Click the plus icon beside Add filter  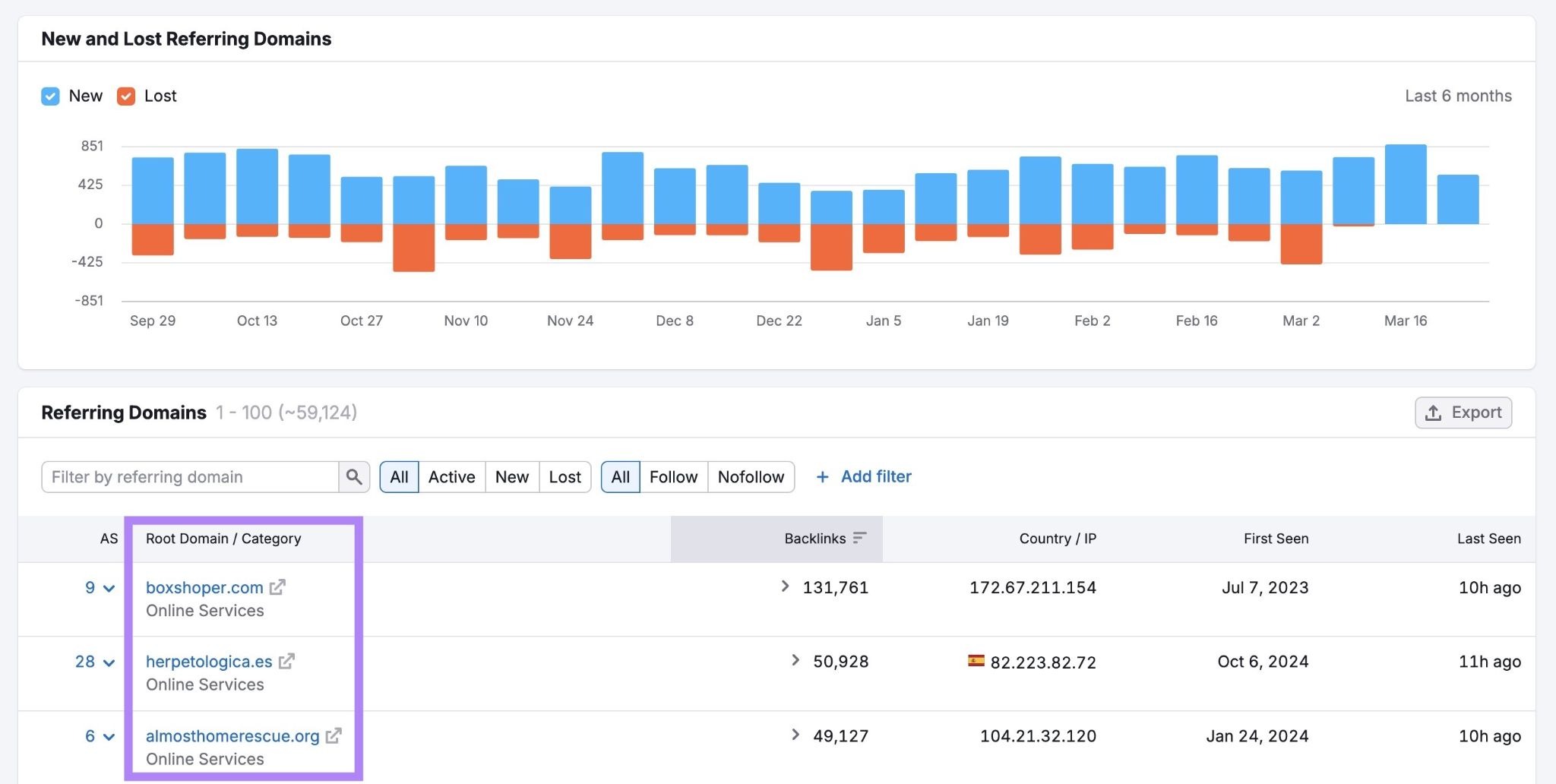click(822, 477)
